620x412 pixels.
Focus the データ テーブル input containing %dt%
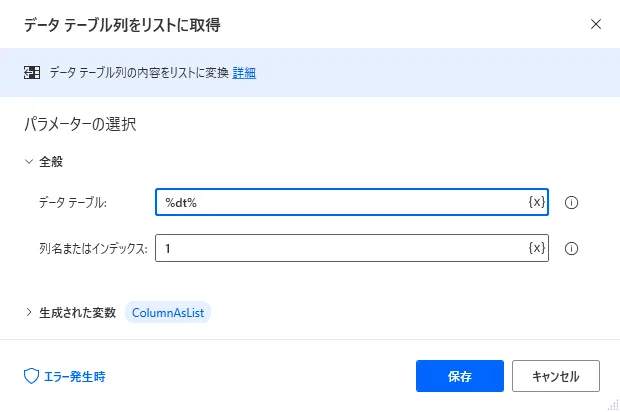pos(340,202)
